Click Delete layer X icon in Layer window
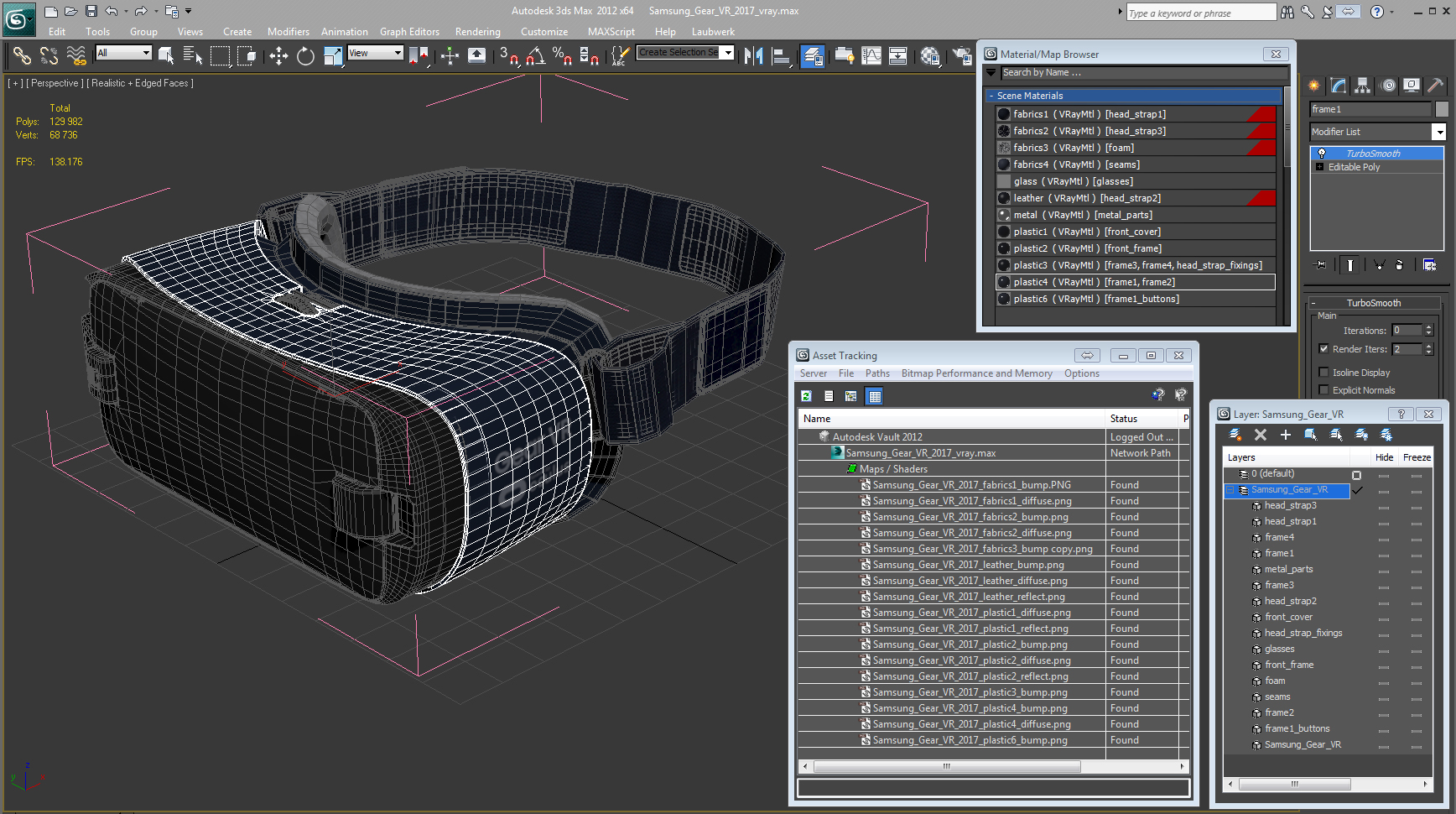Image resolution: width=1456 pixels, height=814 pixels. coord(1261,435)
